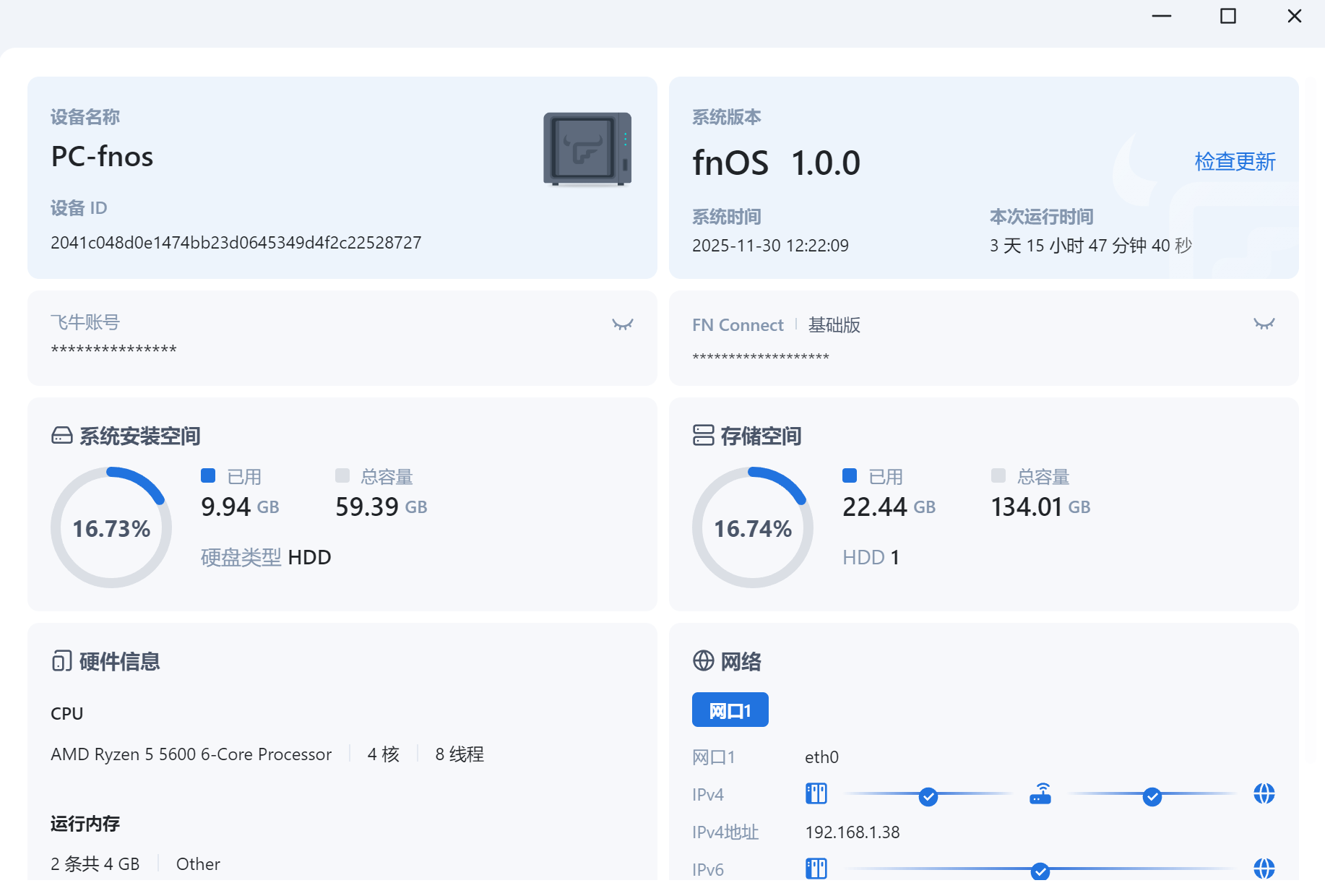Click the IPv4 NAS device icon
Viewport: 1325px width, 896px height.
pyautogui.click(x=816, y=794)
